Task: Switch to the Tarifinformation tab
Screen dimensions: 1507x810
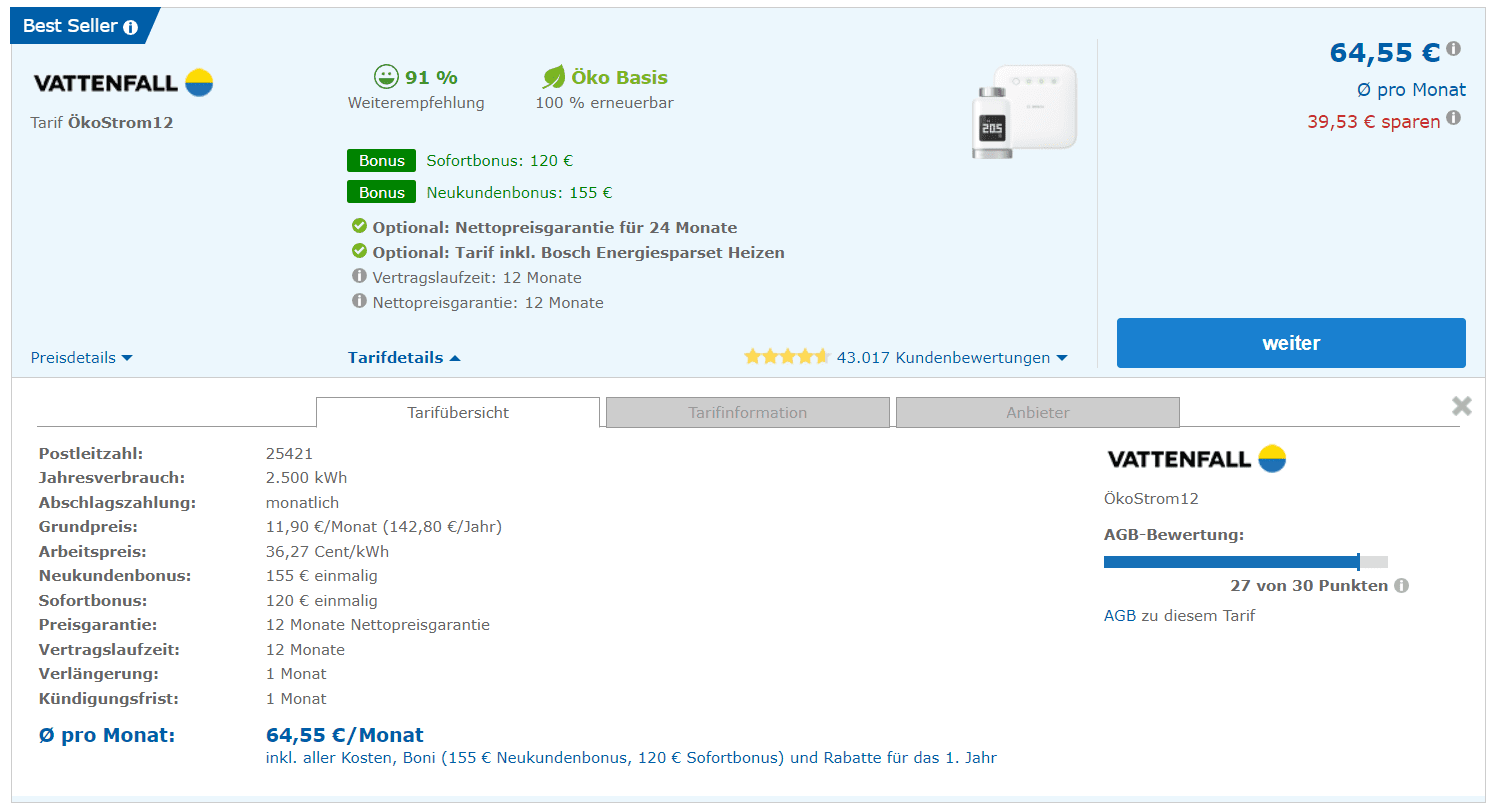Action: (748, 412)
